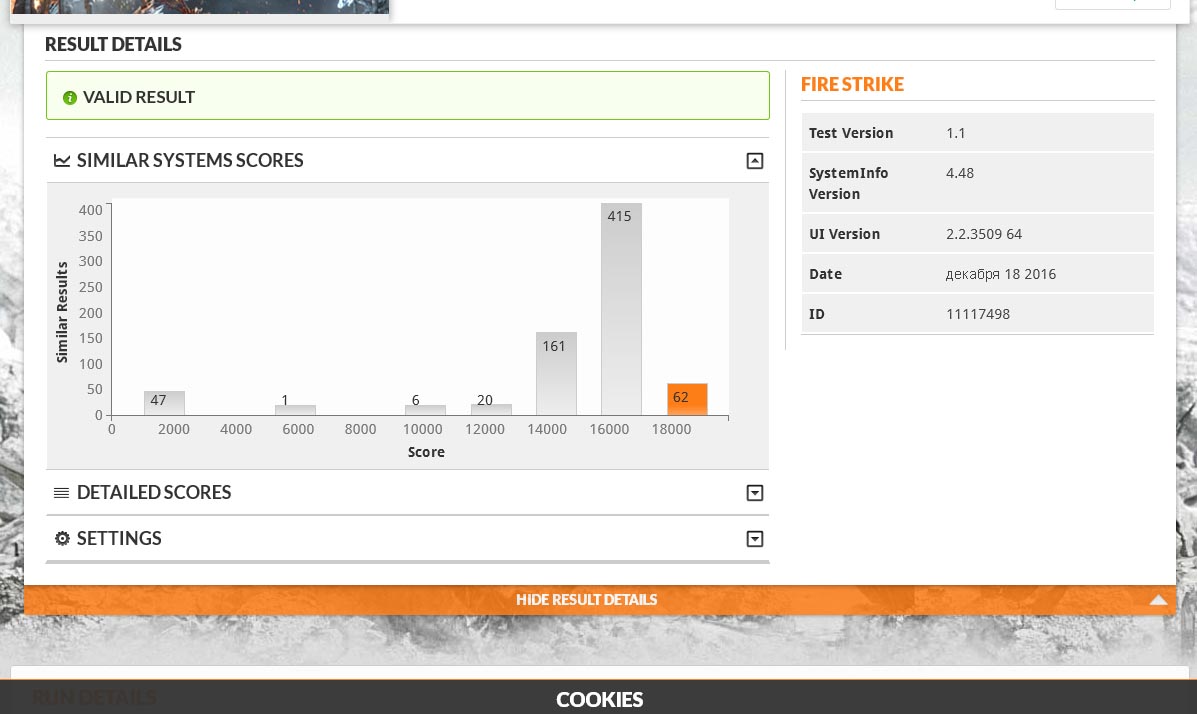Viewport: 1197px width, 714px height.
Task: Click the white up arrow on the orange bar
Action: pyautogui.click(x=1158, y=600)
